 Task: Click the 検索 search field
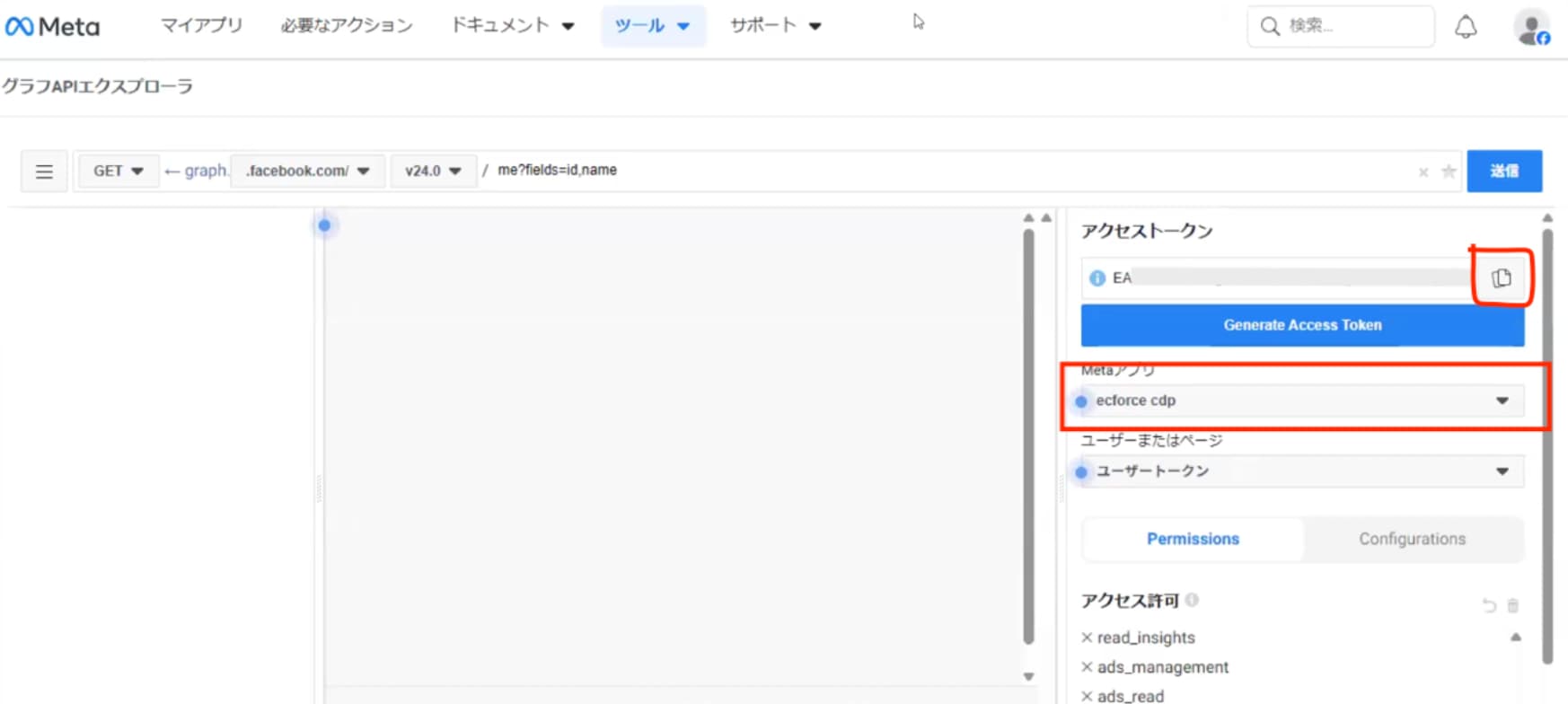[1341, 26]
